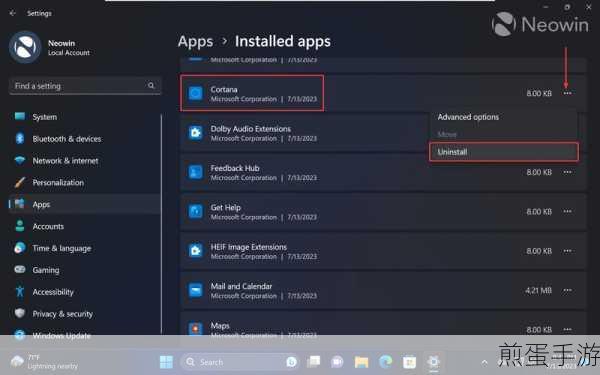Image resolution: width=600 pixels, height=375 pixels.
Task: Open the three-dot menu for Cortana
Action: [567, 93]
